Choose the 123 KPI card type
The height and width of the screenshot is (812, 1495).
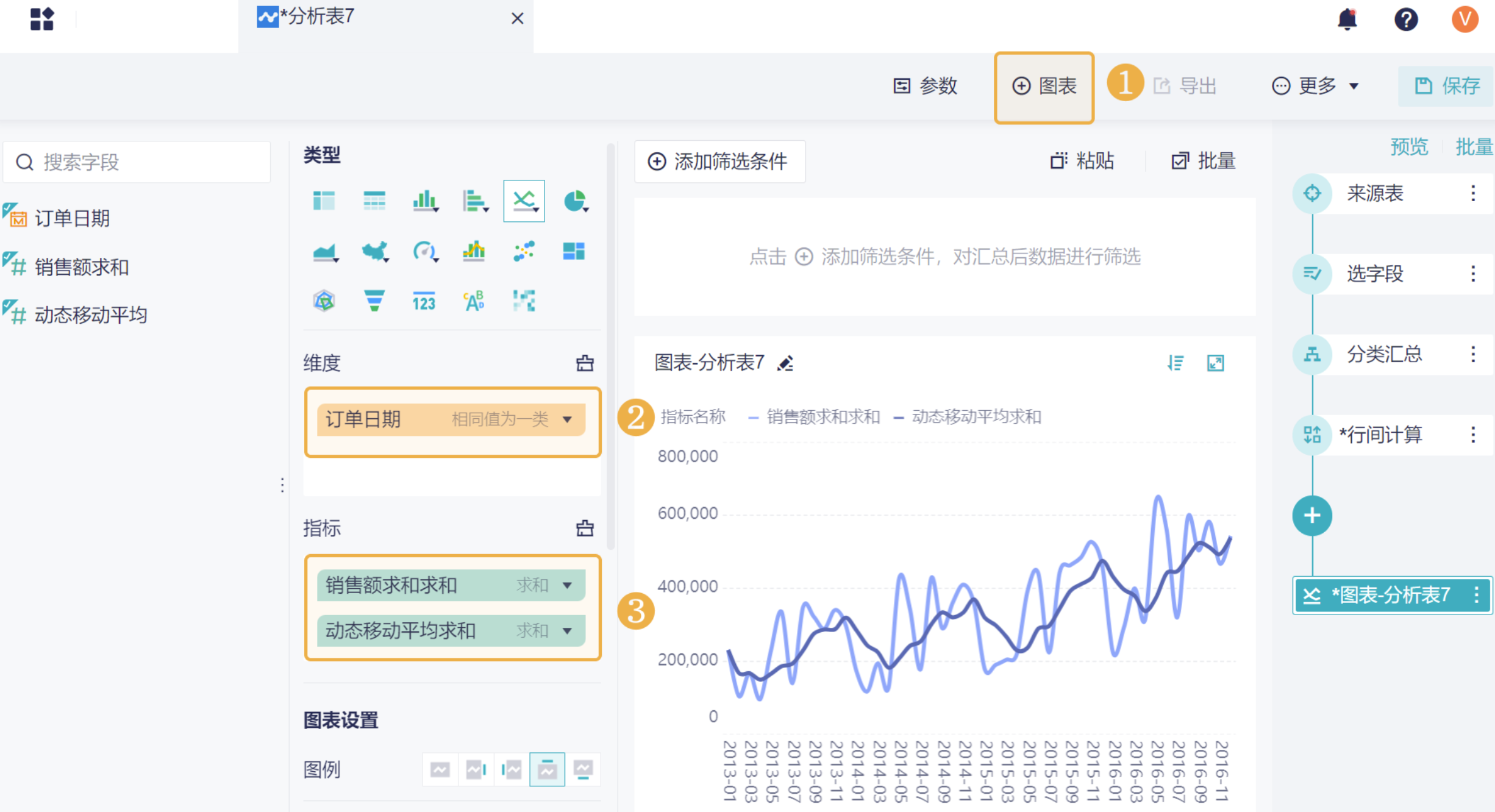tap(424, 301)
